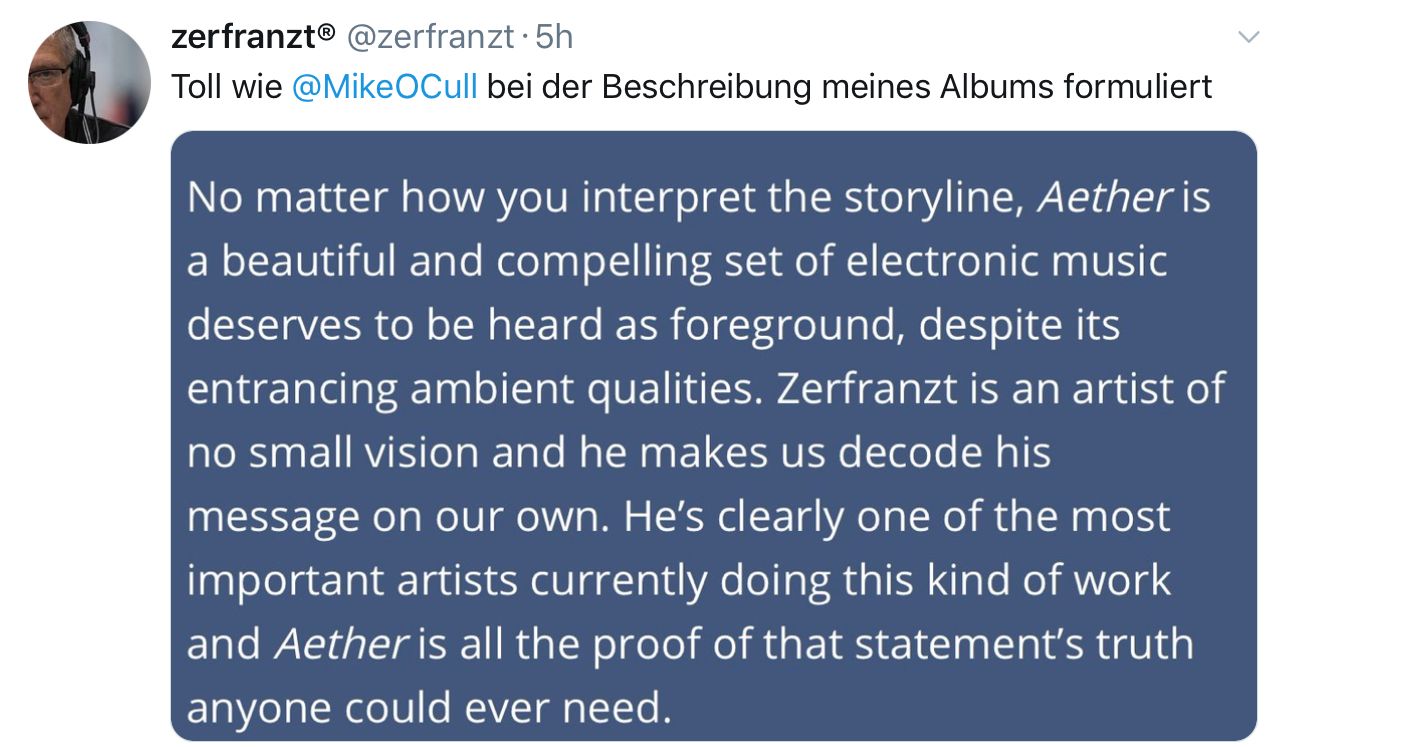
Task: Click "electronic music" in the quote image
Action: point(1006,261)
